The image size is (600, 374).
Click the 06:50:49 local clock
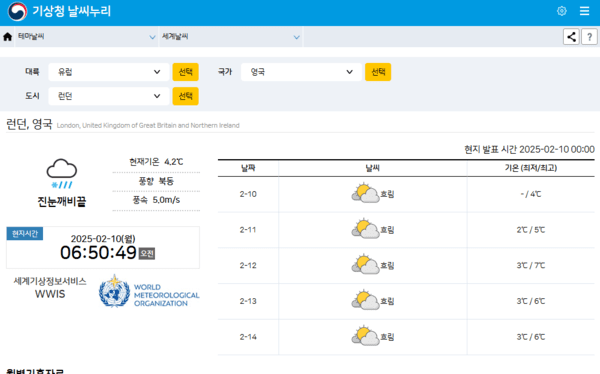point(98,253)
